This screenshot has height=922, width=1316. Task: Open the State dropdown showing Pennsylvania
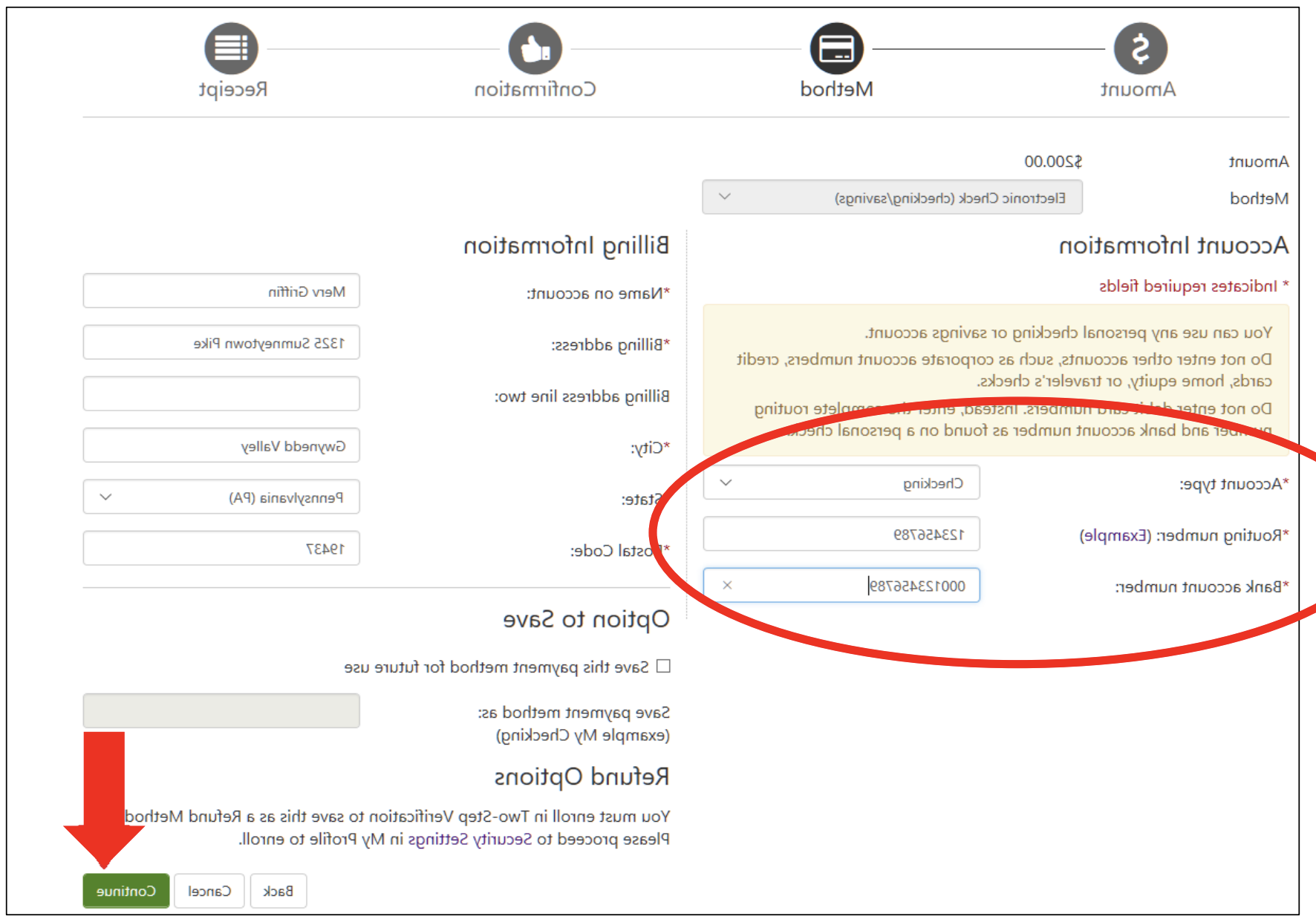pyautogui.click(x=221, y=497)
